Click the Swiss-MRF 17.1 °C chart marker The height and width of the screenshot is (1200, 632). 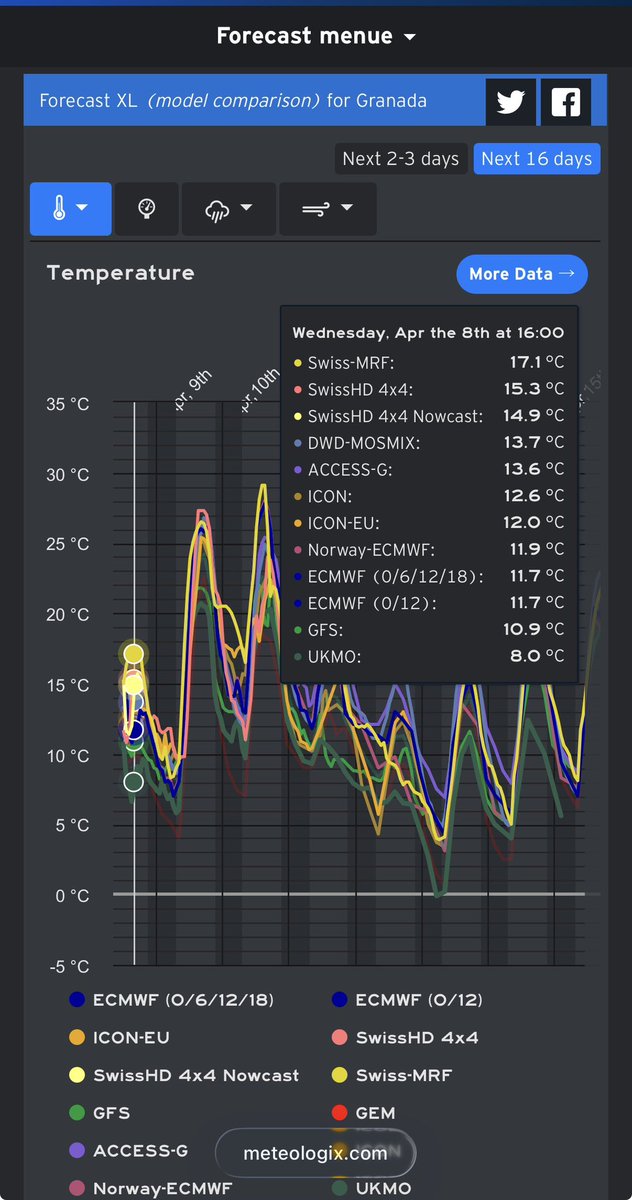[134, 655]
